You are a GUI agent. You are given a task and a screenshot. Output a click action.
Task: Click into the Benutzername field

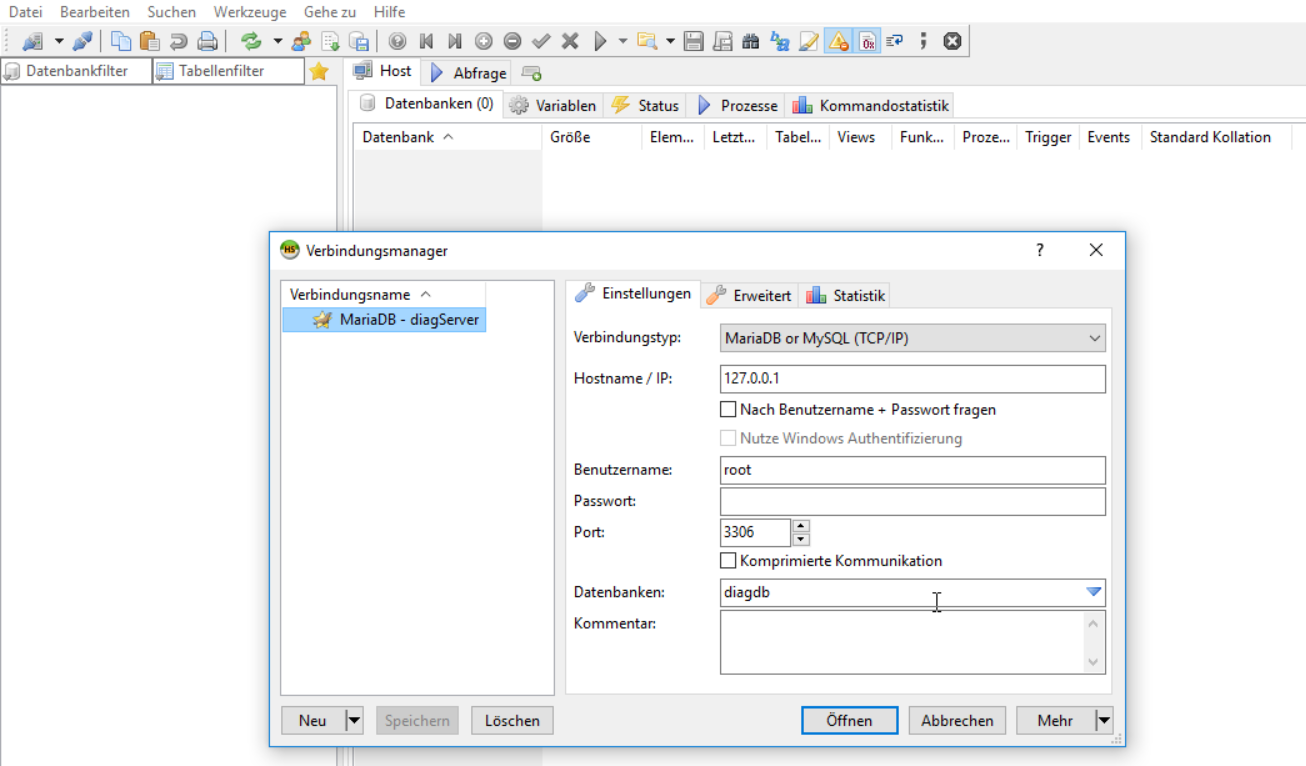913,470
